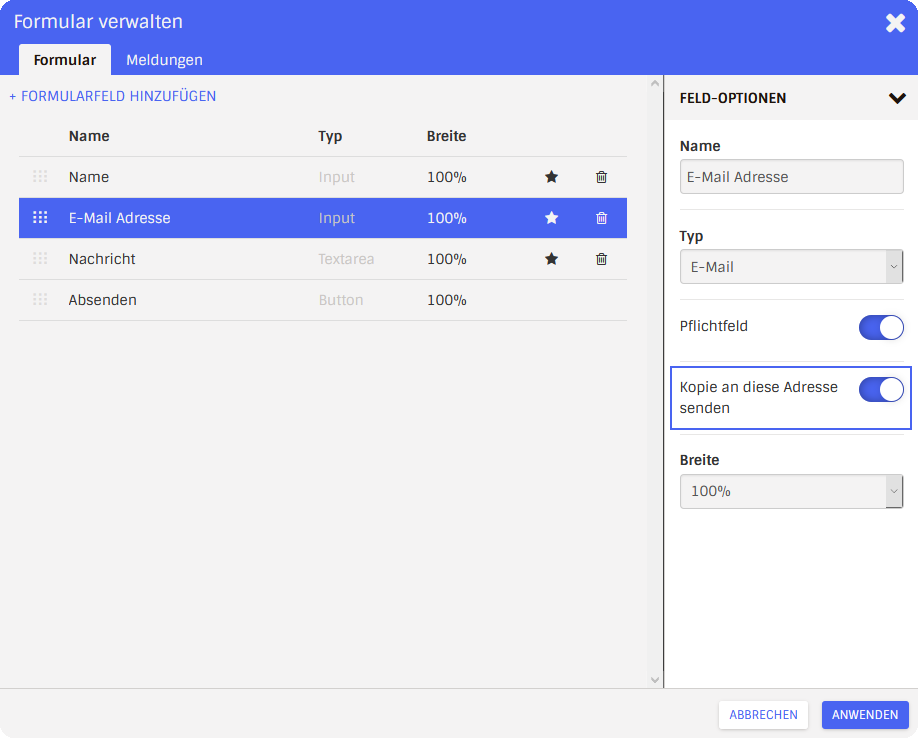This screenshot has width=918, height=738.
Task: Switch to the Meldungen tab
Action: click(x=164, y=60)
